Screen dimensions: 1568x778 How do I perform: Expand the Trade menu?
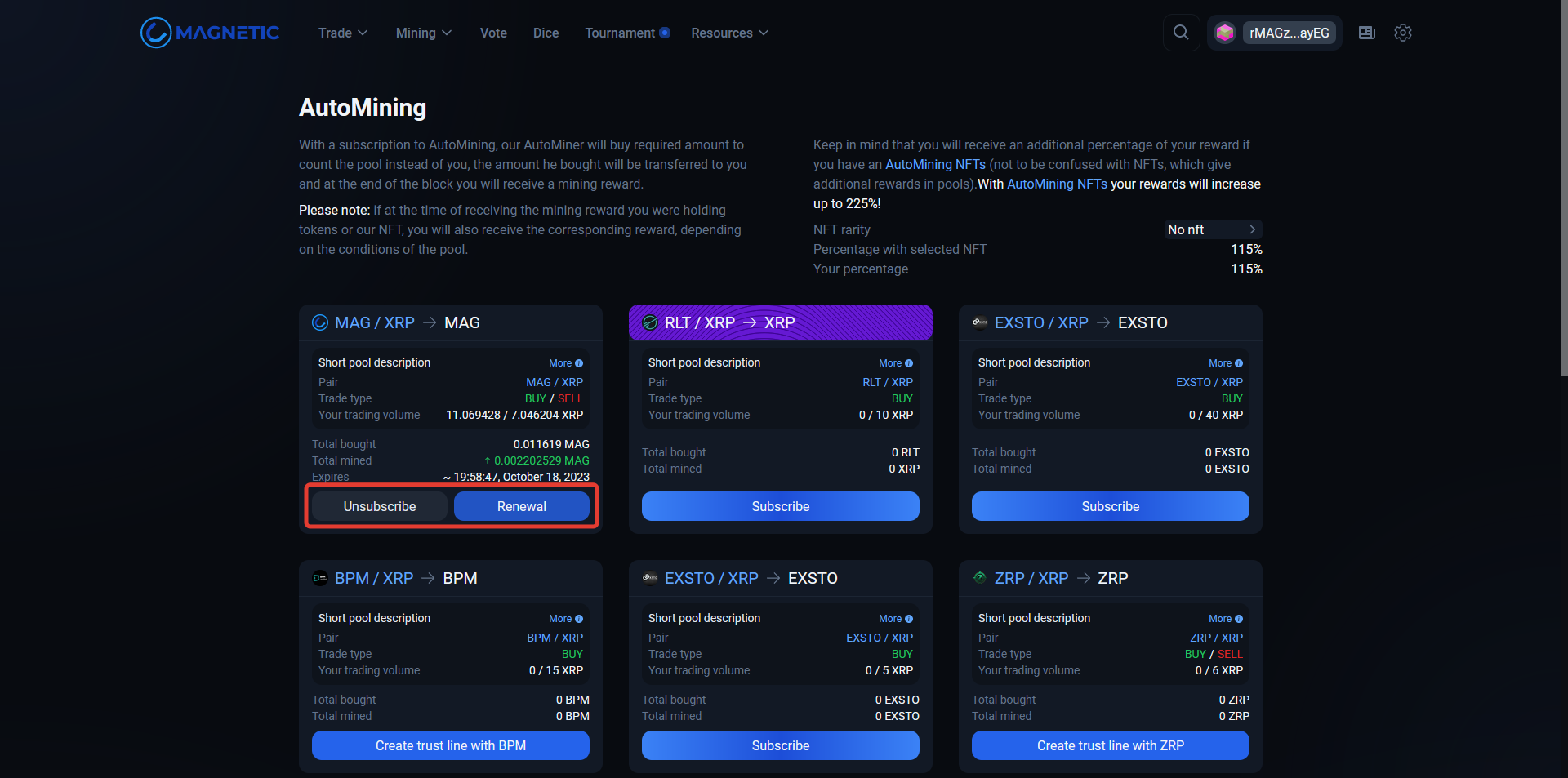[343, 33]
